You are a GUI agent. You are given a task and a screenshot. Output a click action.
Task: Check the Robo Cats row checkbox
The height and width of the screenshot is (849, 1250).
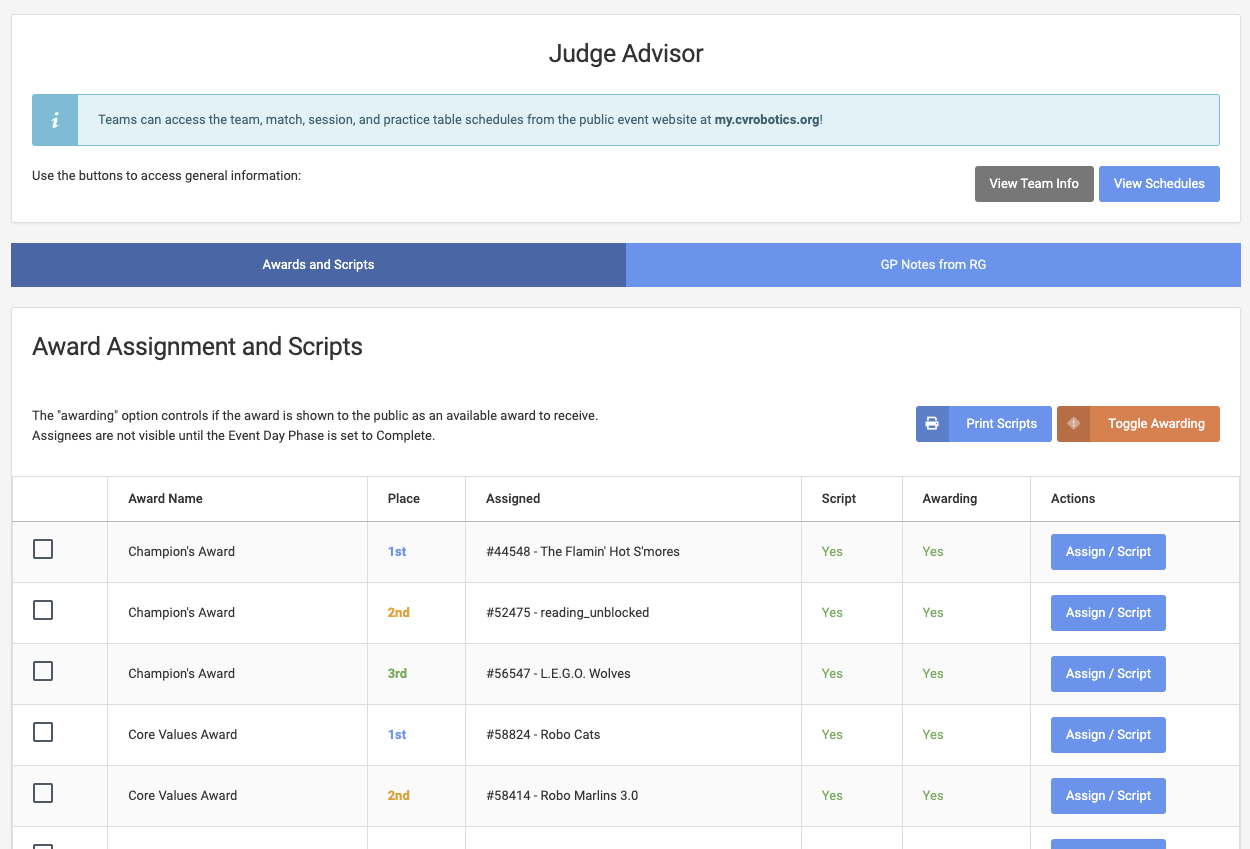click(x=43, y=732)
